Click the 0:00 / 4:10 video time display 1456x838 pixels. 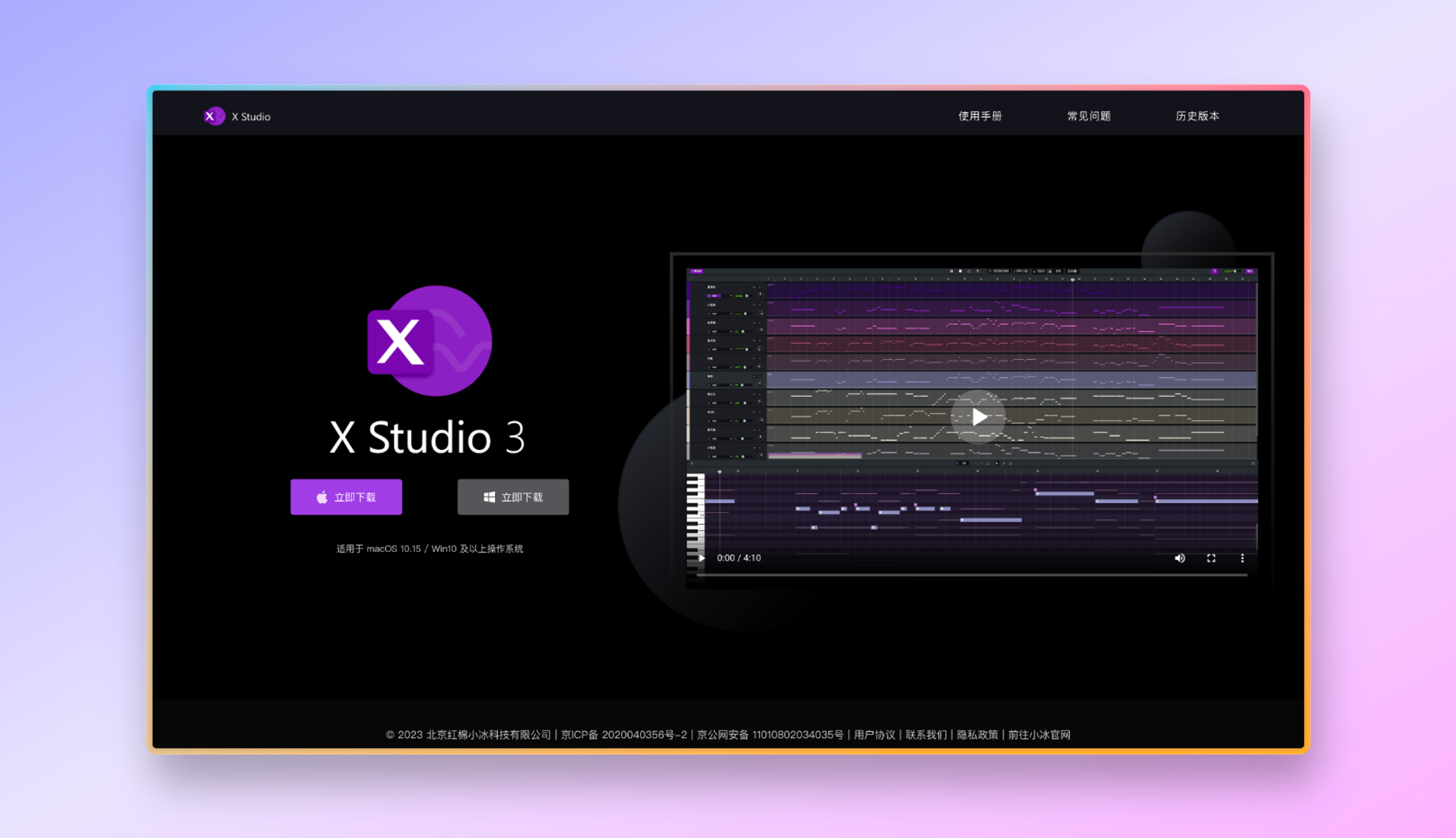click(739, 558)
